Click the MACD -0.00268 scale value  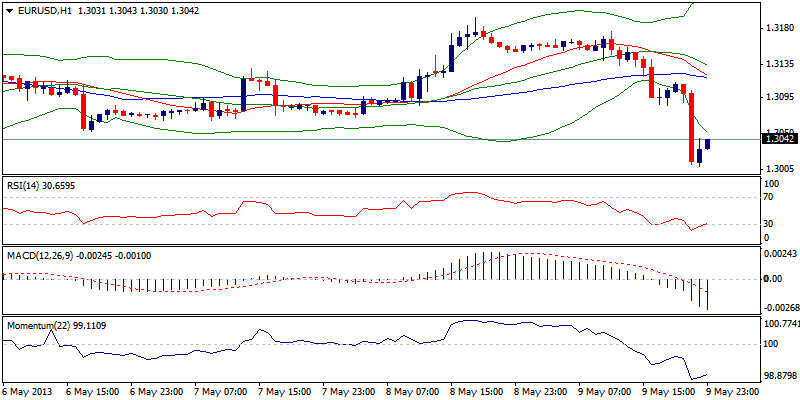click(781, 308)
